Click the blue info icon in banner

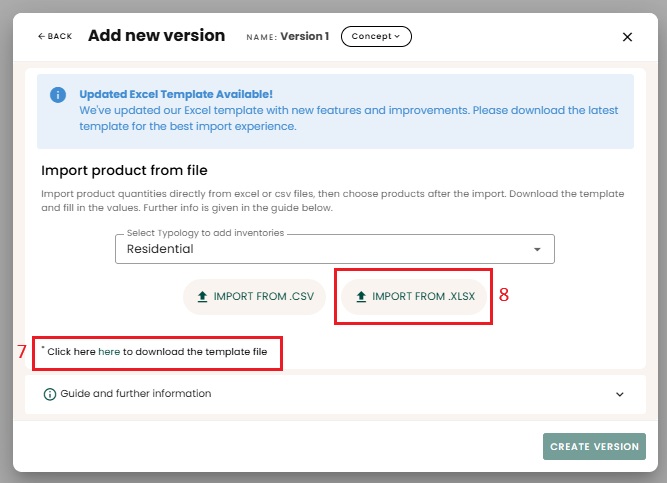click(58, 94)
